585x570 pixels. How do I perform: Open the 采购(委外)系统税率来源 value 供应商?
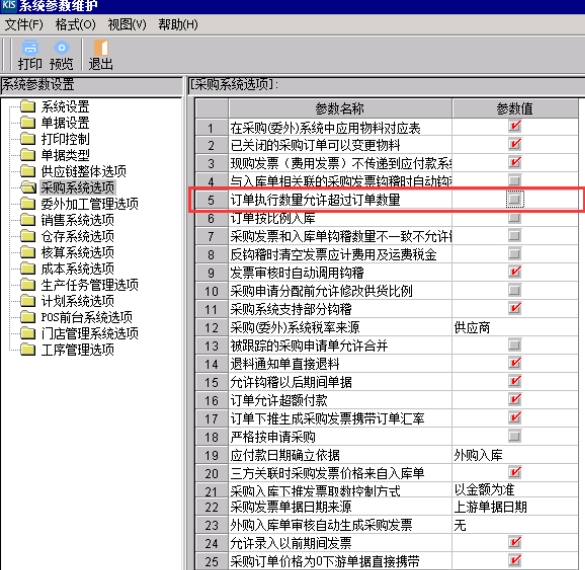click(x=515, y=328)
